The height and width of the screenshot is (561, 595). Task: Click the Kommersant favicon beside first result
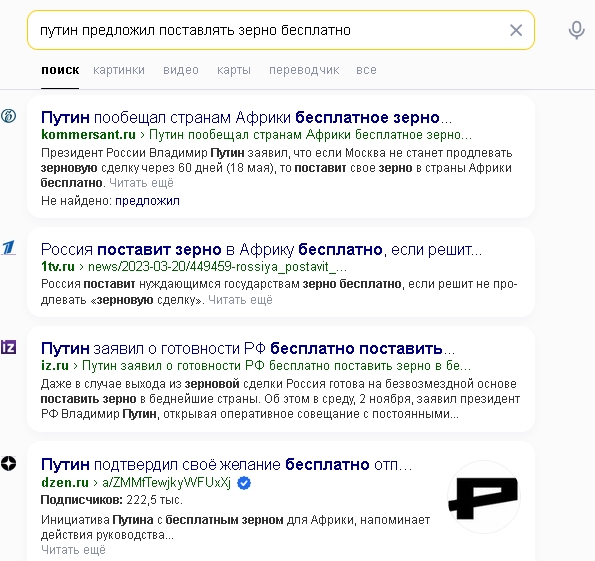(x=8, y=116)
